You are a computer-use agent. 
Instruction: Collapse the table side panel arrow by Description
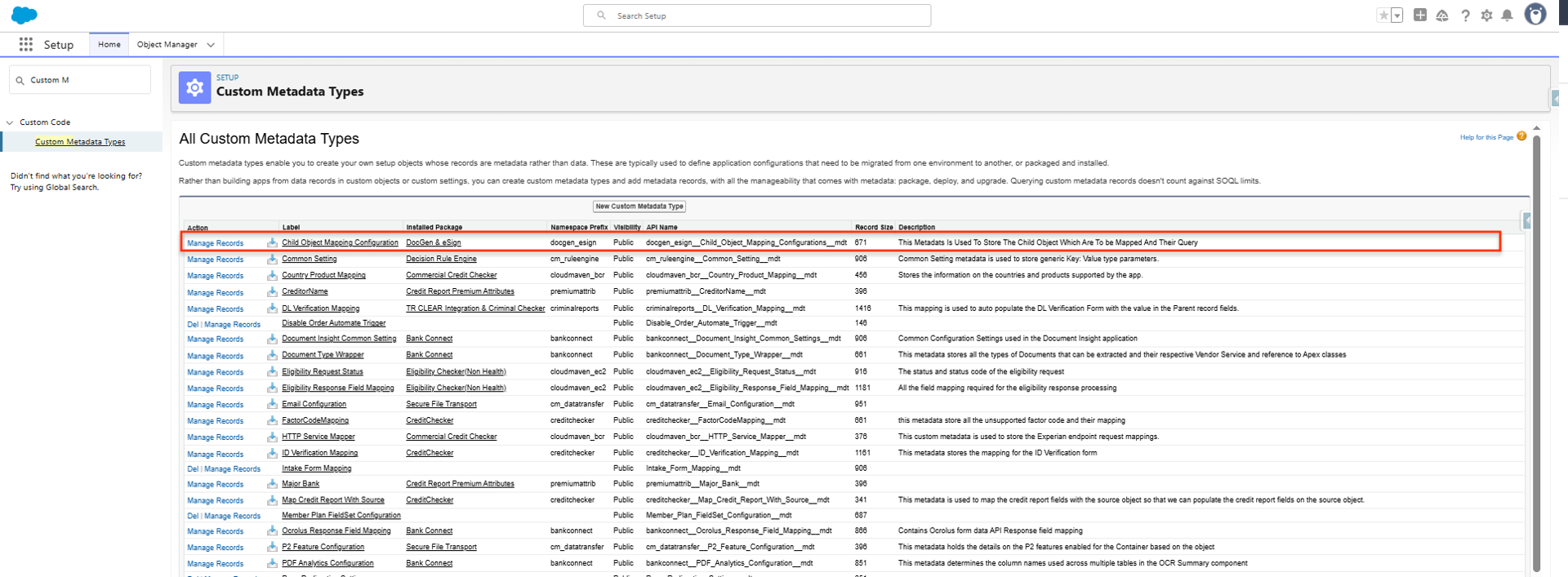(x=1526, y=220)
